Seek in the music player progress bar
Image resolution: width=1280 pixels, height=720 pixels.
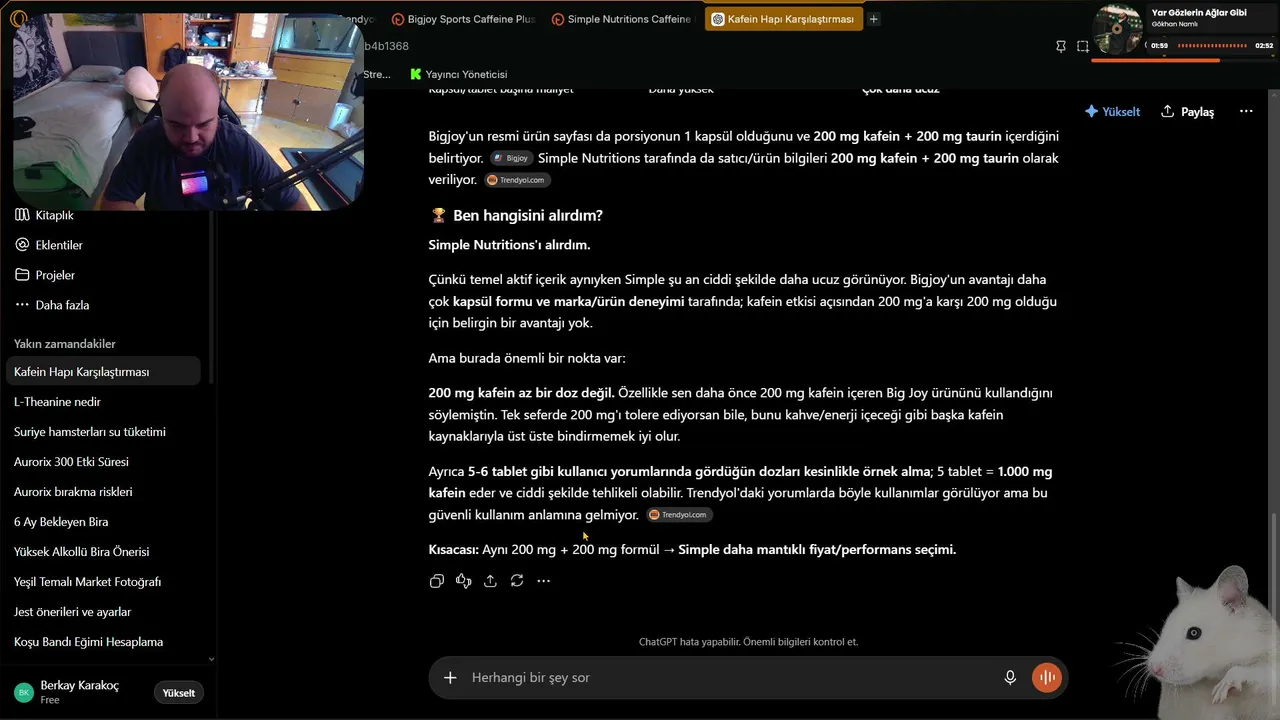(x=1182, y=61)
